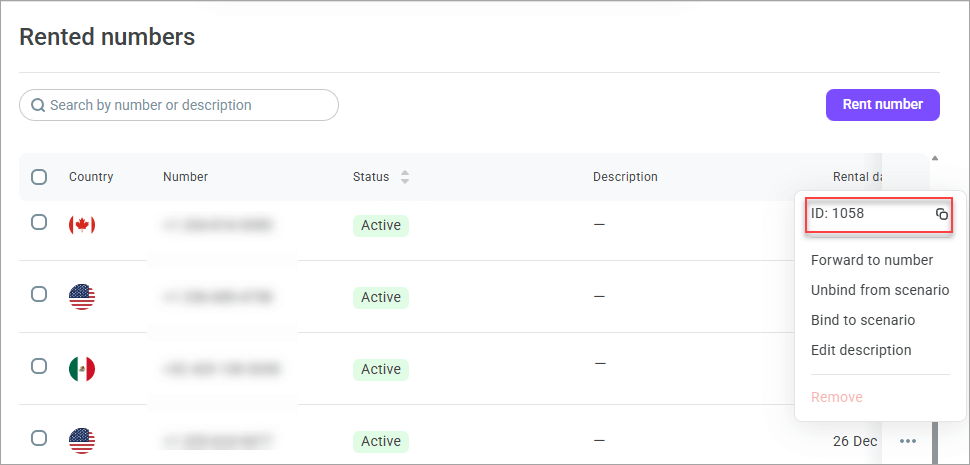The width and height of the screenshot is (970, 465).
Task: Toggle the select-all checkbox in table header
Action: tap(39, 177)
